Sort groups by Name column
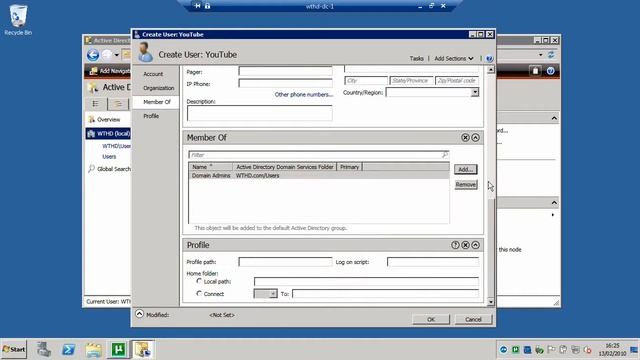 coord(211,167)
